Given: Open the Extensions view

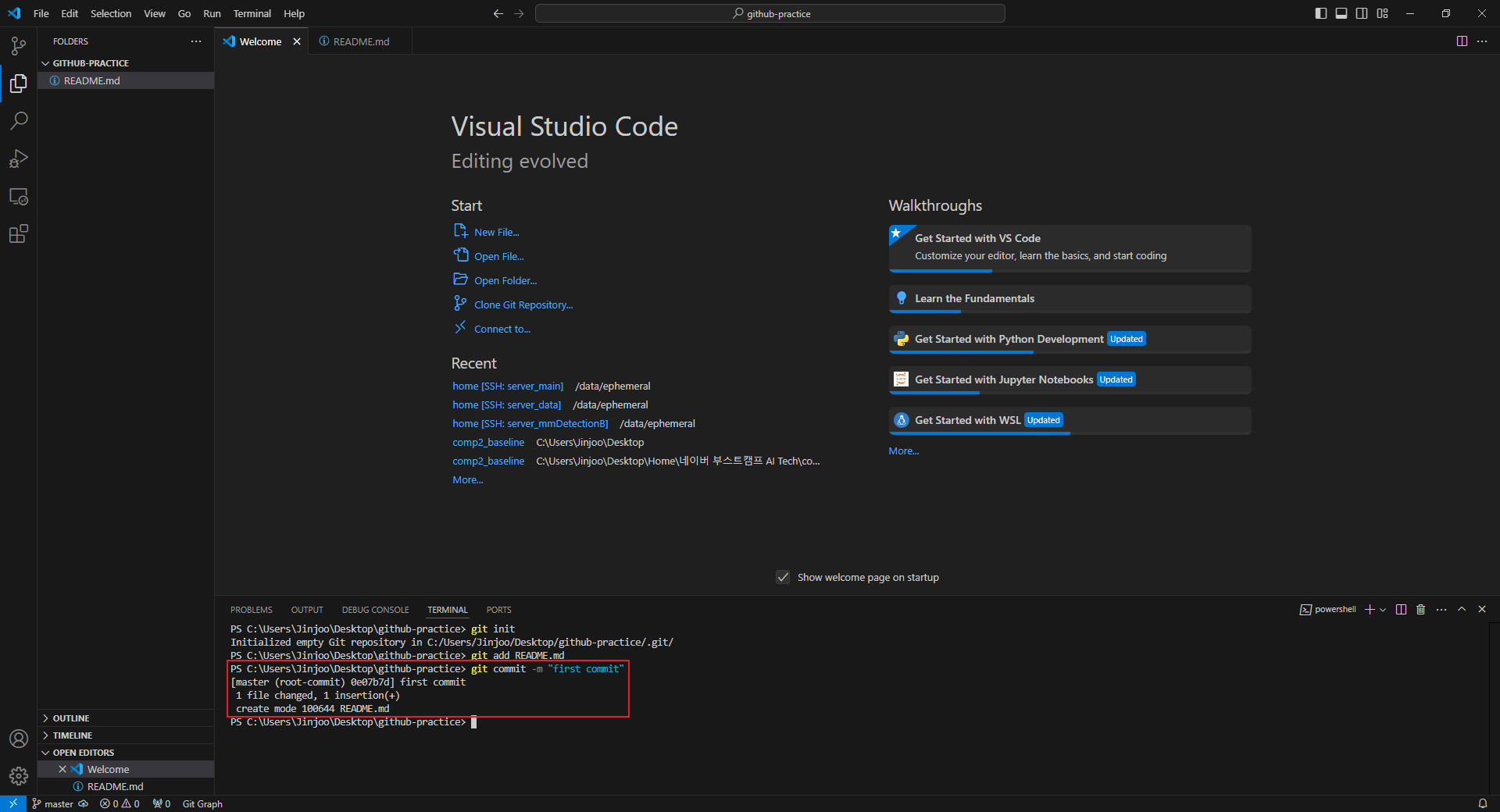Looking at the screenshot, I should click(x=19, y=233).
